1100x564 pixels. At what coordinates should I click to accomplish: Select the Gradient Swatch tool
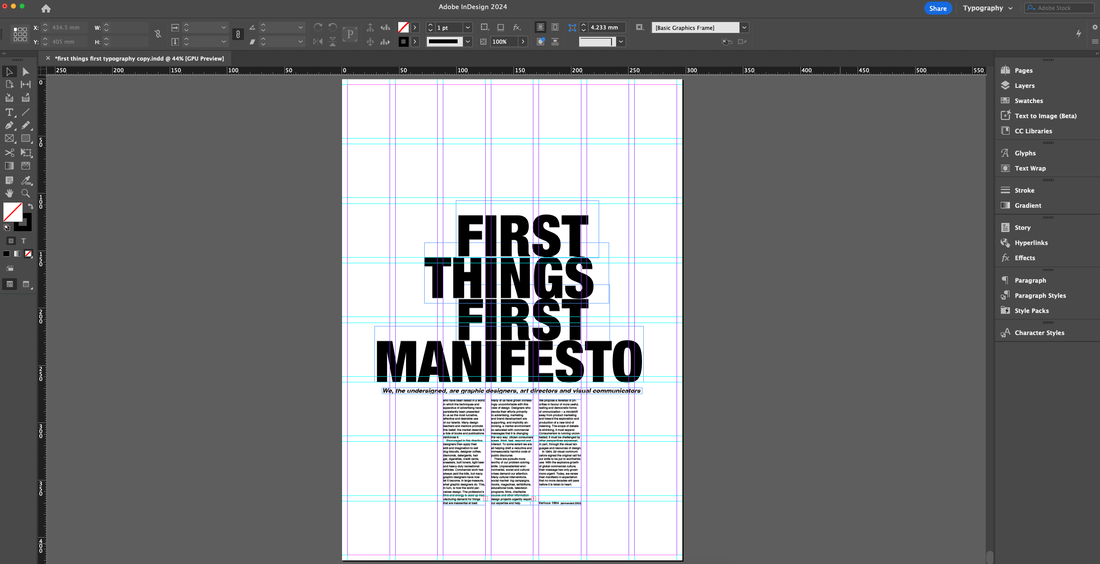click(10, 166)
